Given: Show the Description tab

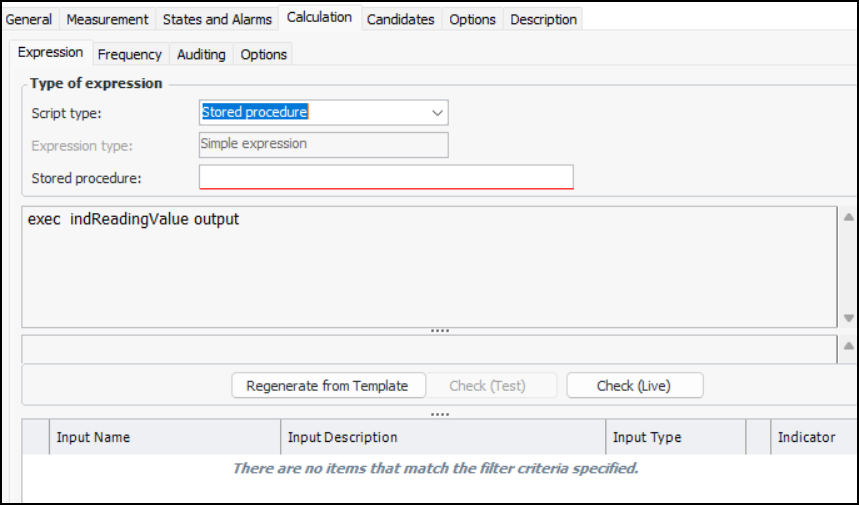Looking at the screenshot, I should (x=543, y=19).
